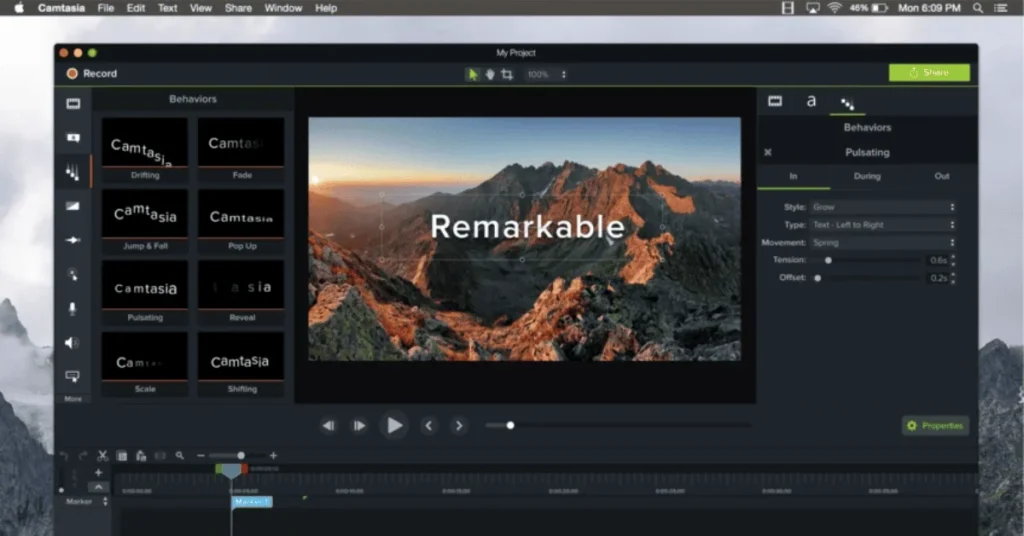The image size is (1024, 536).
Task: Click the Cut scissors icon
Action: tap(103, 456)
